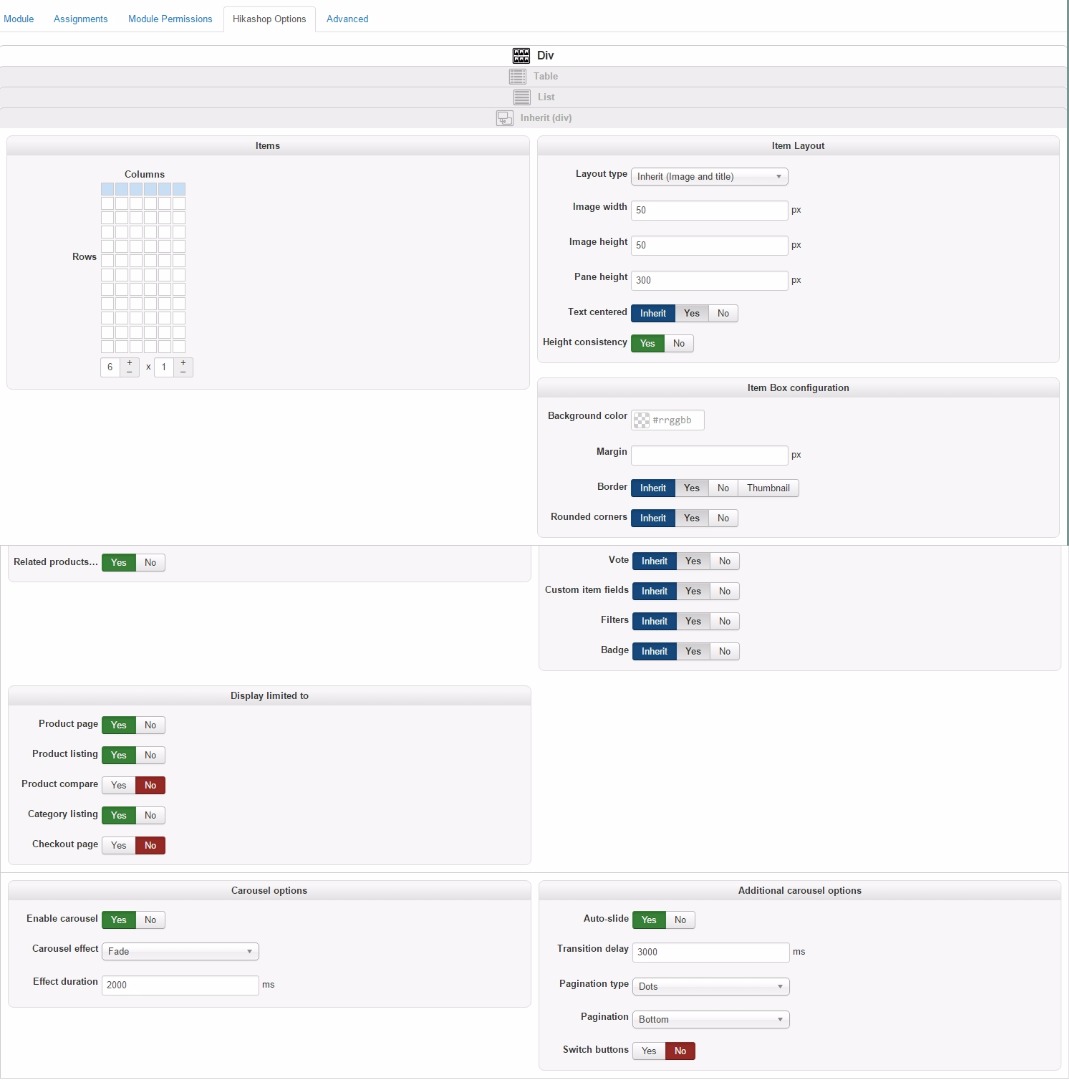1069x1080 pixels.
Task: Set Vote to Inherit
Action: 654,561
